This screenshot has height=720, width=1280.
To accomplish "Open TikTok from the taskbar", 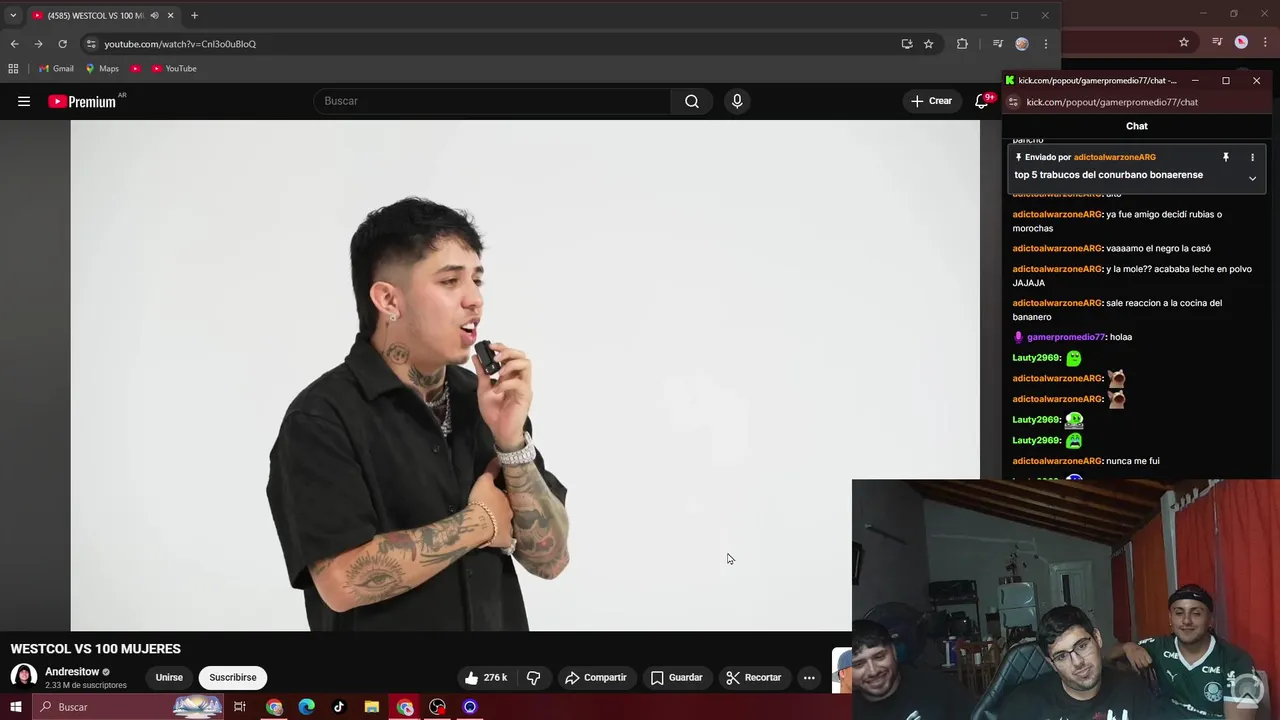I will pos(339,707).
